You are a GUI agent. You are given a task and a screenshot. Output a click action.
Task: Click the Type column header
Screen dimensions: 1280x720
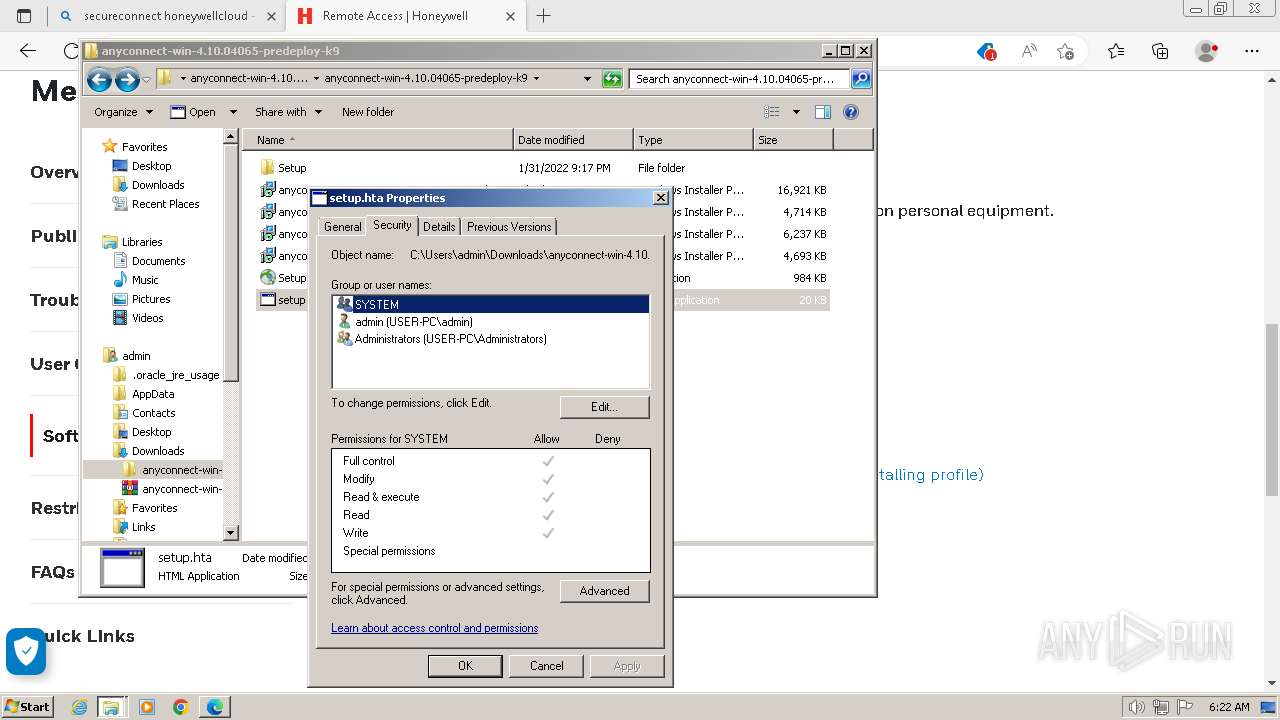click(x=693, y=140)
